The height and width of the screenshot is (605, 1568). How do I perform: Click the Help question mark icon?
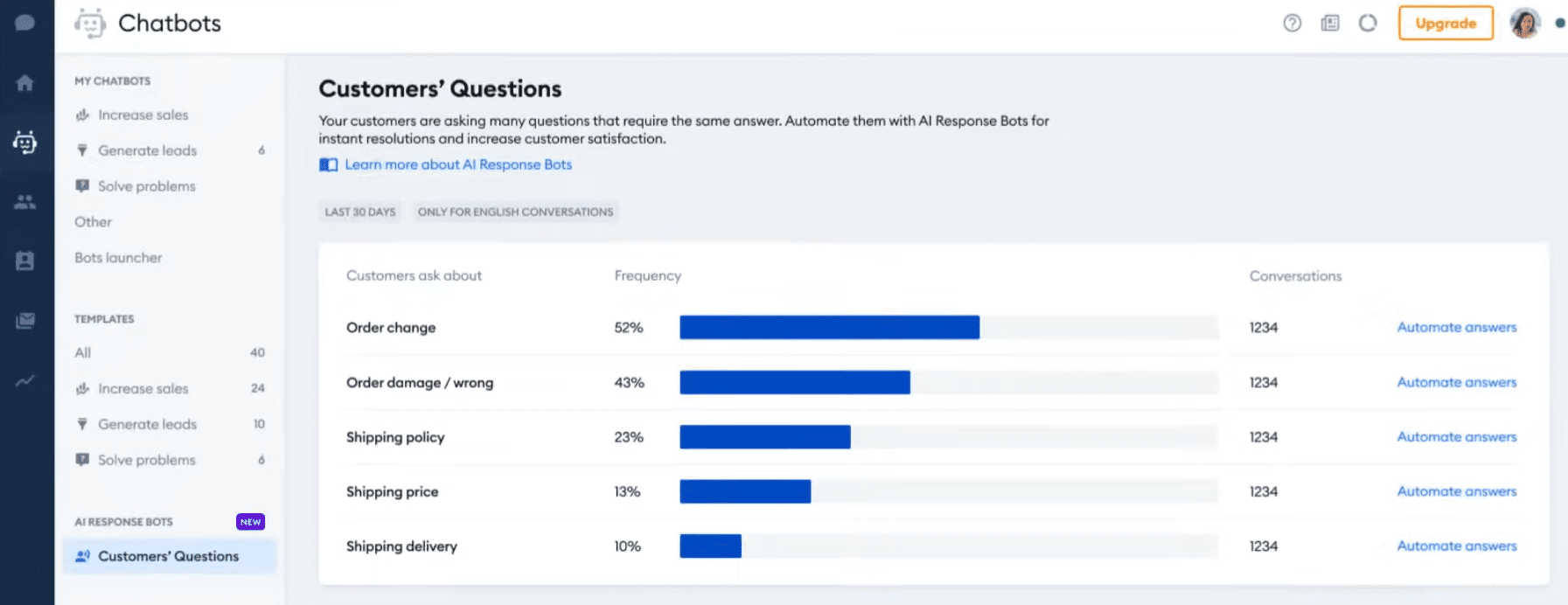[1292, 24]
